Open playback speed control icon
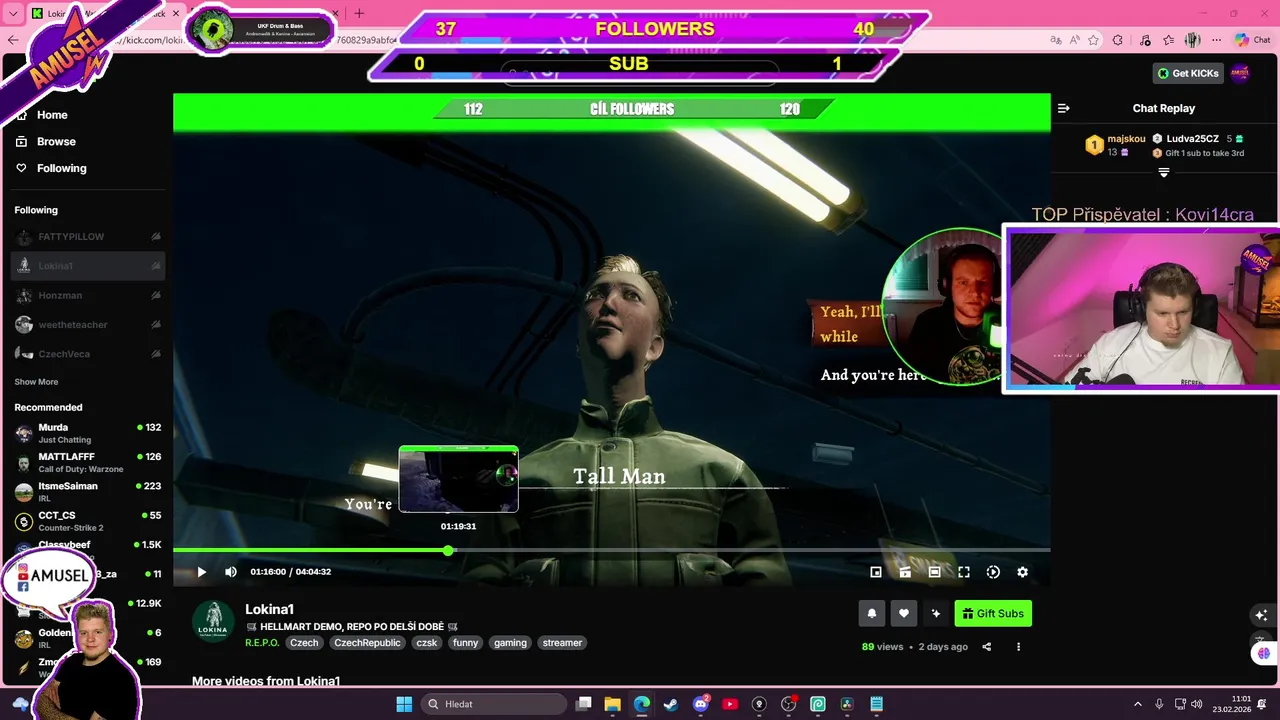Viewport: 1280px width, 720px height. click(x=993, y=572)
